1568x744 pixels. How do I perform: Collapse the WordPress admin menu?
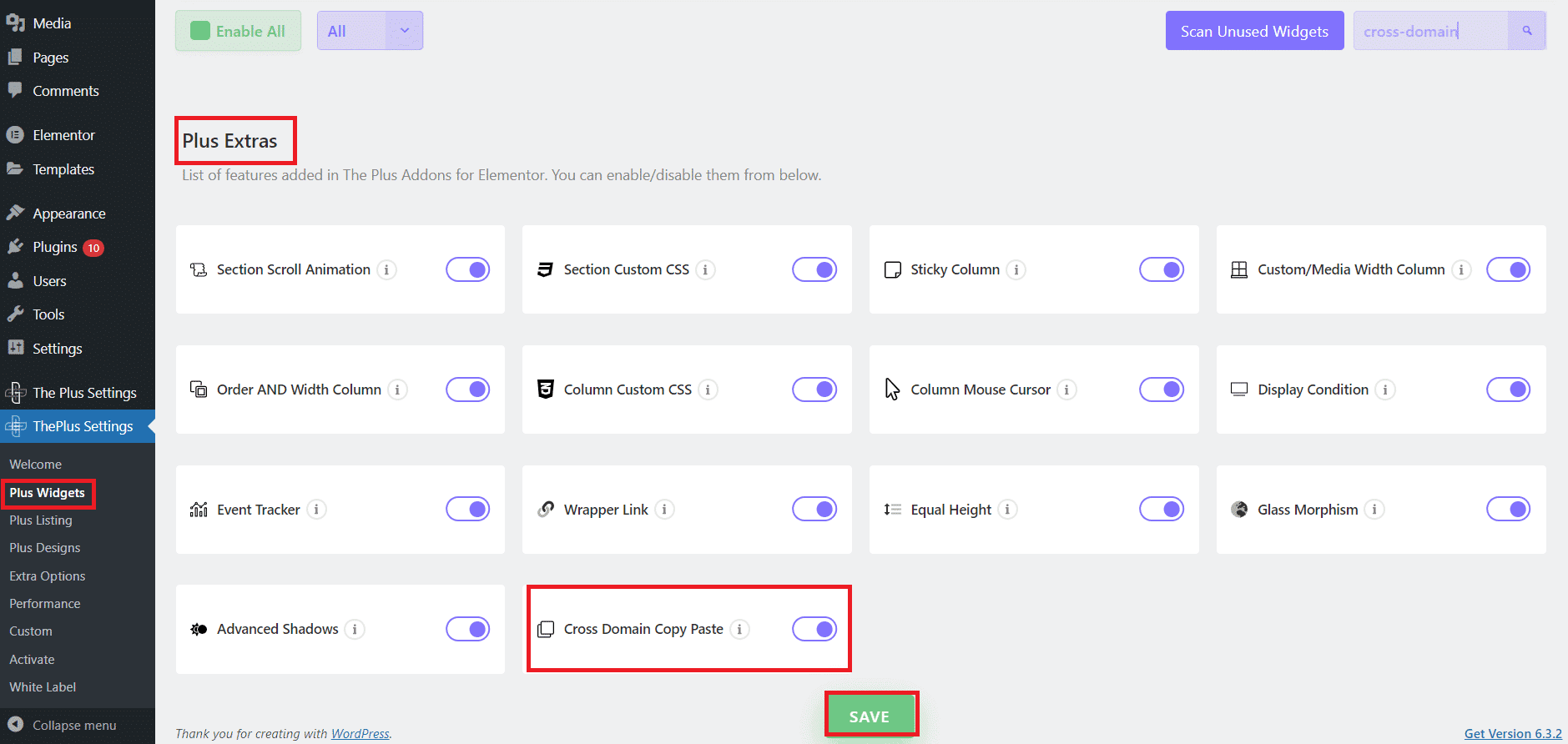coord(74,725)
